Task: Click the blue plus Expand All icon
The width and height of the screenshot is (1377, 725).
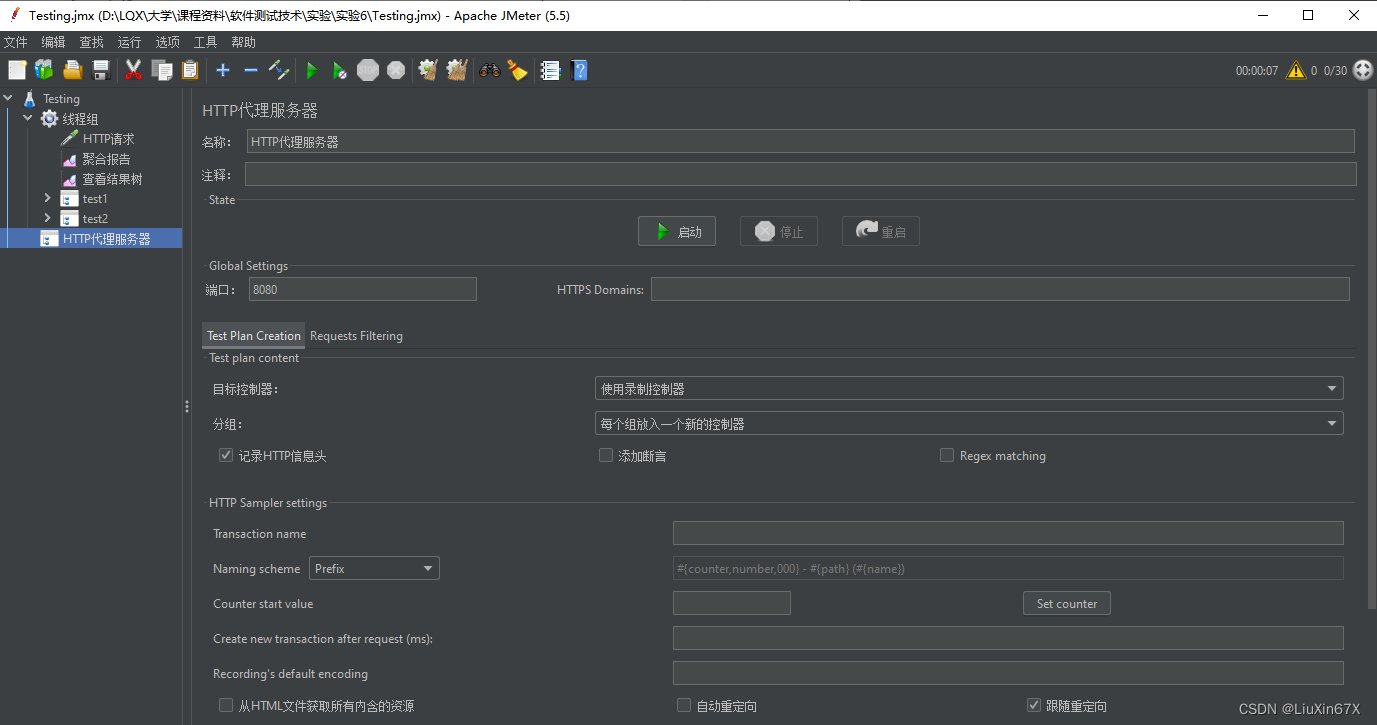Action: (223, 70)
